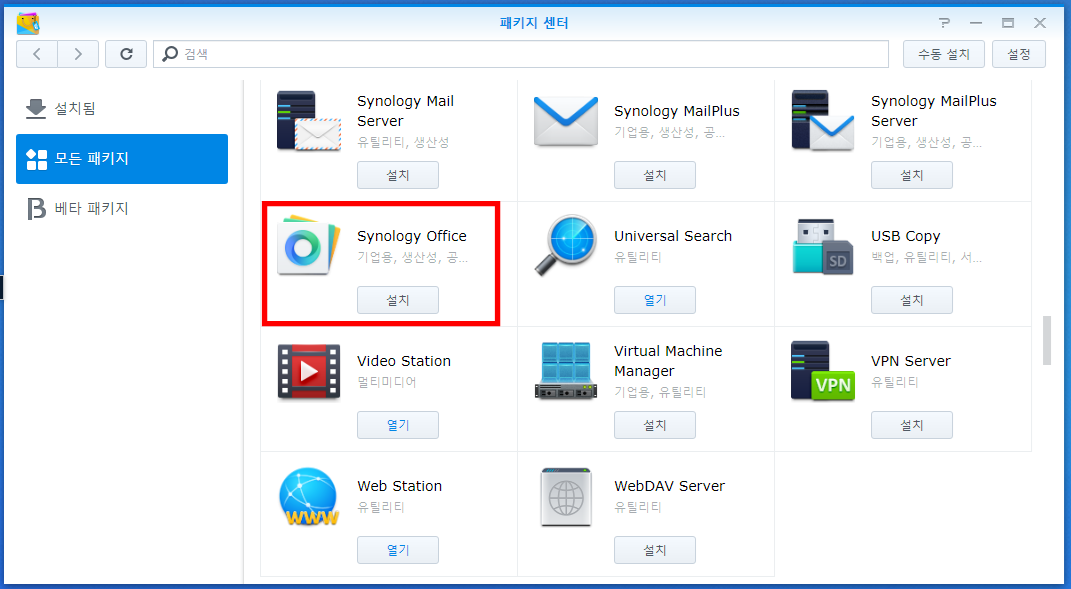Image resolution: width=1071 pixels, height=589 pixels.
Task: Install Synology Mail Server with 설치
Action: 398,175
